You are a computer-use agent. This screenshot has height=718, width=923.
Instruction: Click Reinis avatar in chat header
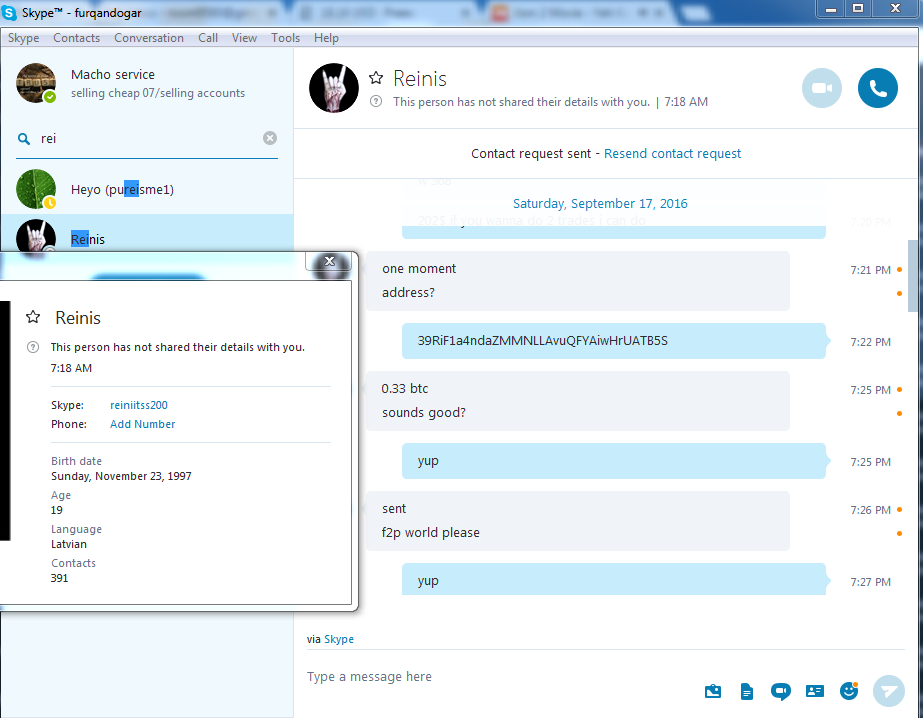coord(334,88)
